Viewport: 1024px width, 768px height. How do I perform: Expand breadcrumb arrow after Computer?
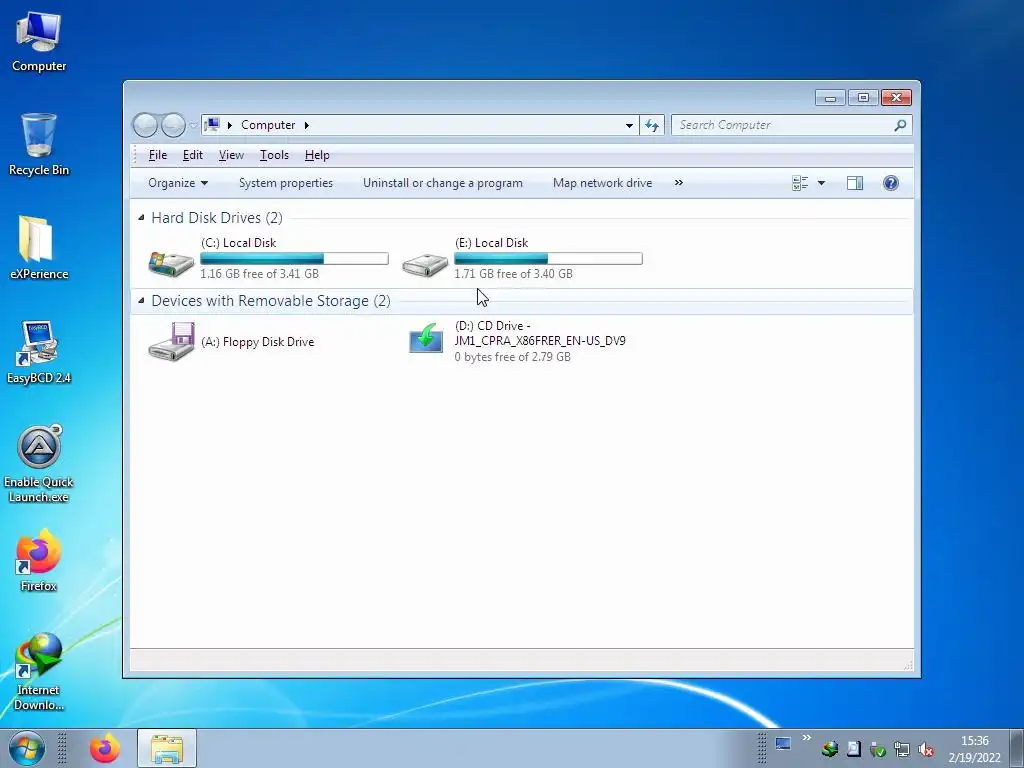[306, 125]
